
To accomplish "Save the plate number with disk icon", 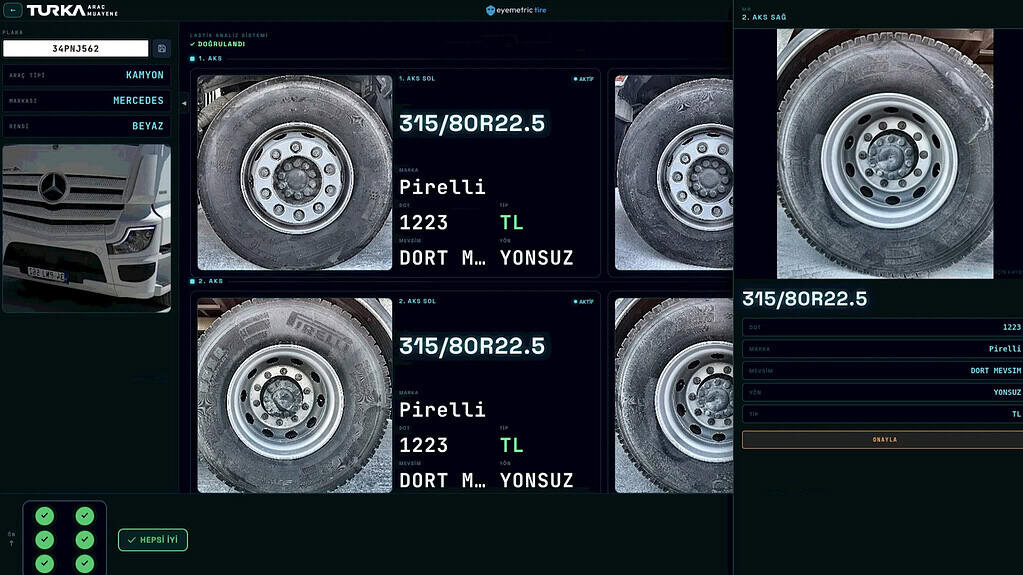I will click(x=162, y=48).
